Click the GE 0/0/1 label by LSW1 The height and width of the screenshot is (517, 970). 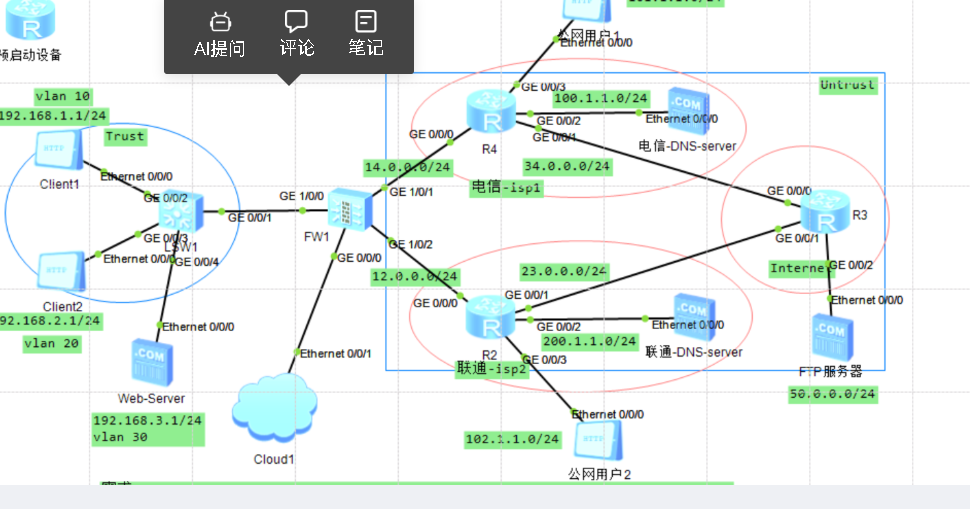click(250, 217)
